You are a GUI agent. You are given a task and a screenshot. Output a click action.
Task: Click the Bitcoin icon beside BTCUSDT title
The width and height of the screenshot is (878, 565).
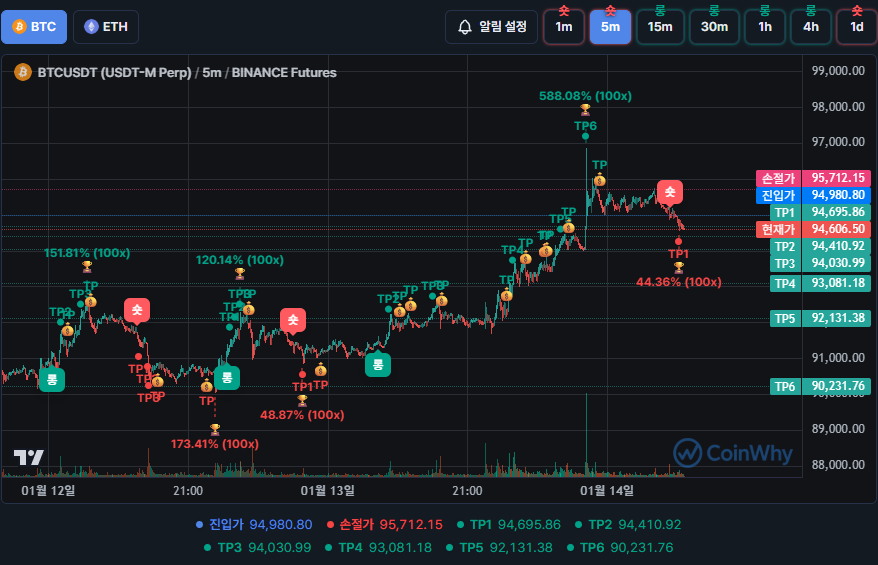click(x=22, y=72)
